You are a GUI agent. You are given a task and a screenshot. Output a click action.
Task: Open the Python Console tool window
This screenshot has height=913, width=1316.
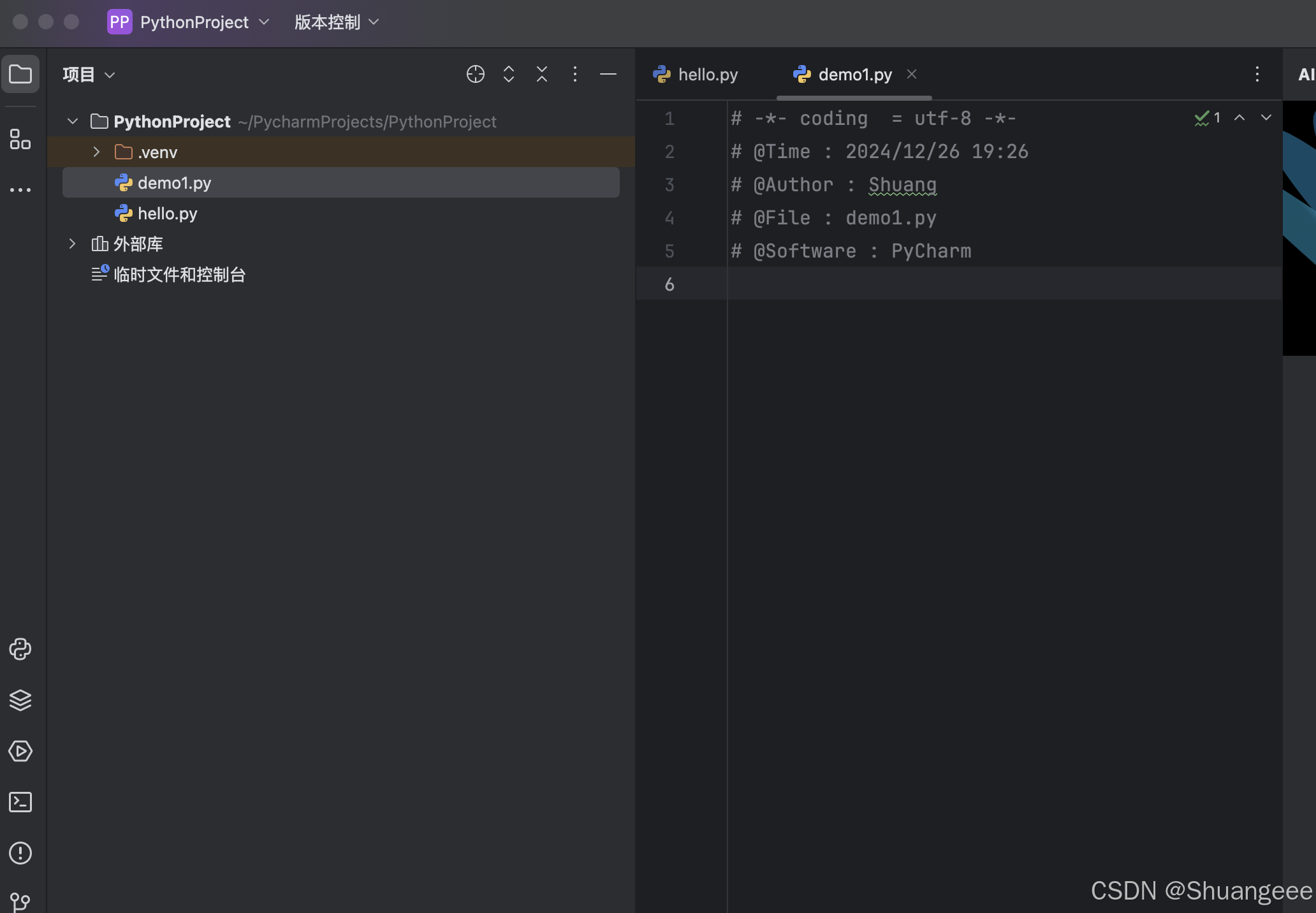[x=20, y=649]
